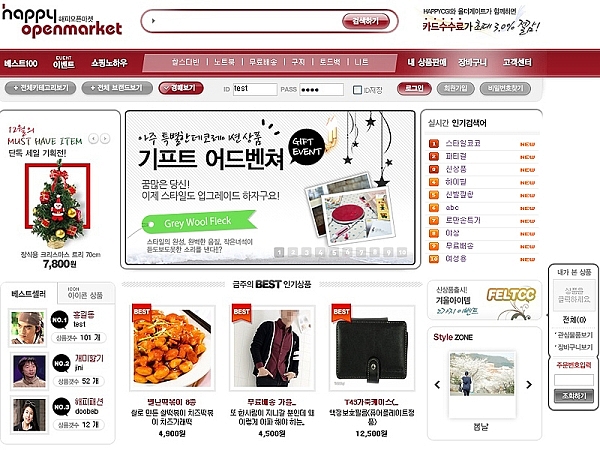The width and height of the screenshot is (600, 450).
Task: Click the red search button
Action: (365, 21)
